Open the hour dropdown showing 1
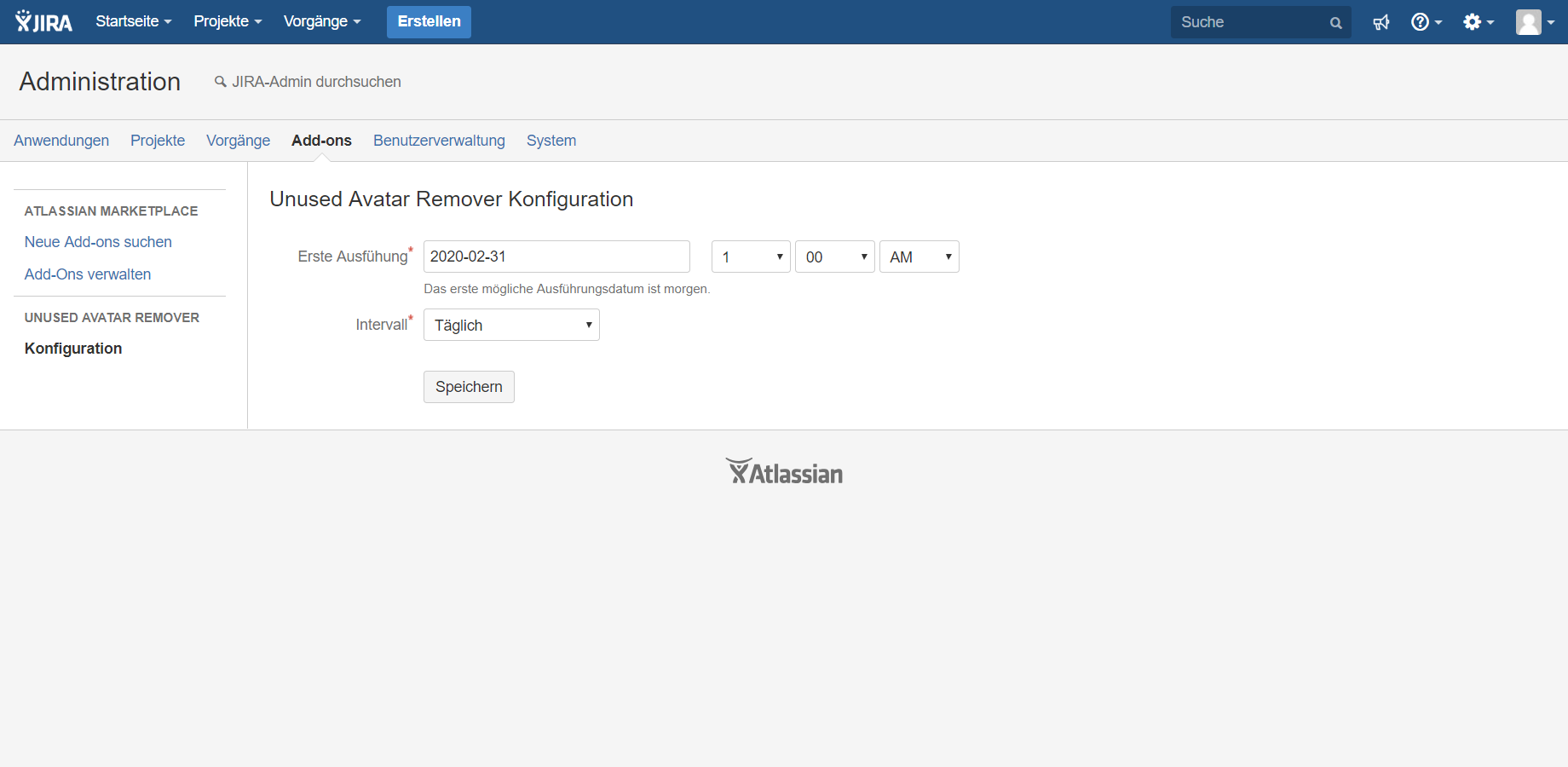Viewport: 1568px width, 767px height. tap(751, 257)
